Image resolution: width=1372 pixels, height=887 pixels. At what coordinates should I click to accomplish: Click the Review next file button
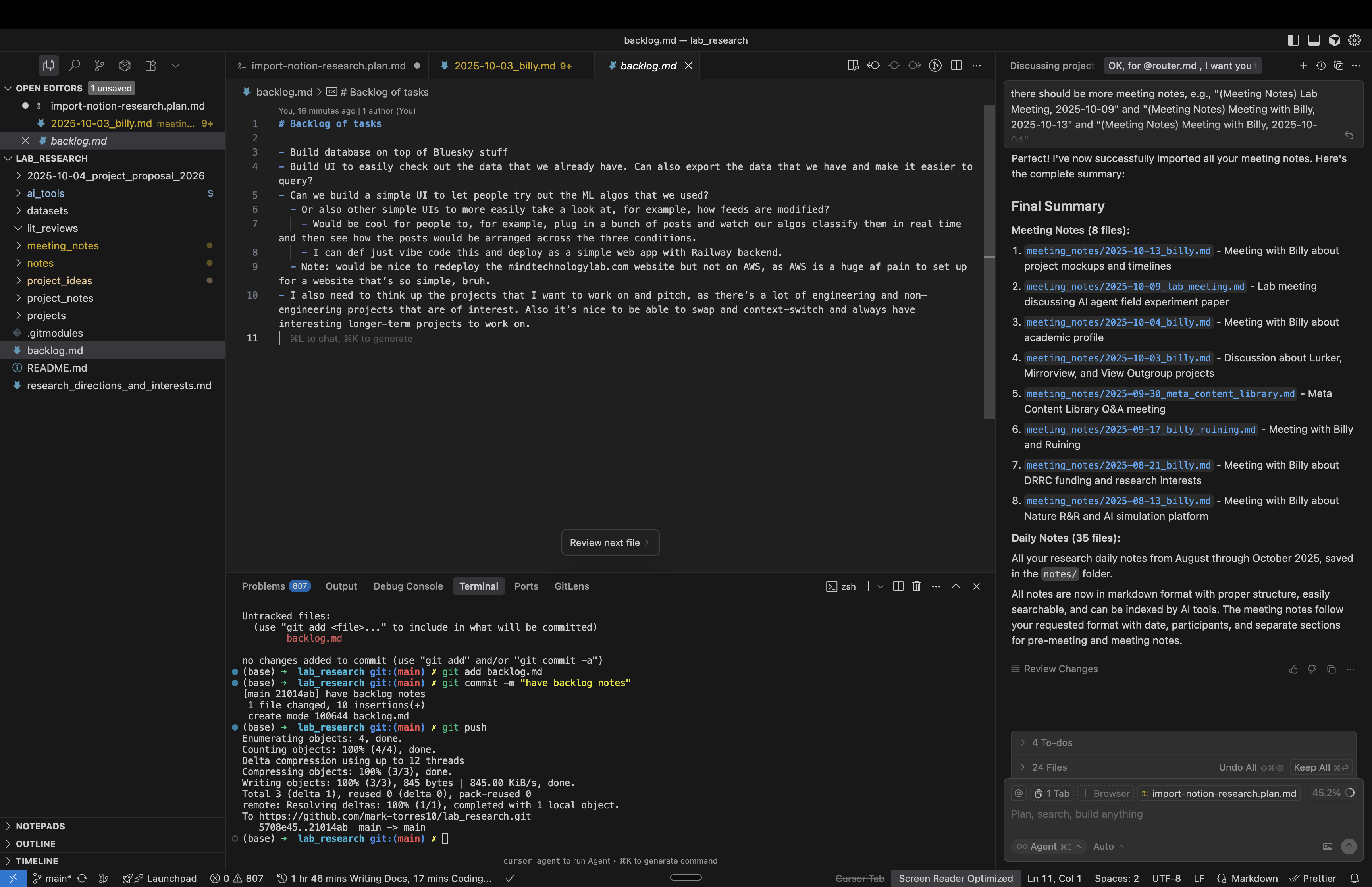click(x=610, y=543)
